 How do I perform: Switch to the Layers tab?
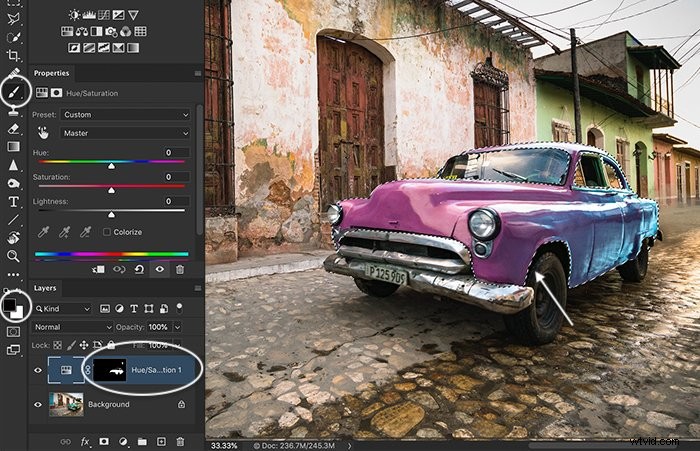click(x=45, y=288)
